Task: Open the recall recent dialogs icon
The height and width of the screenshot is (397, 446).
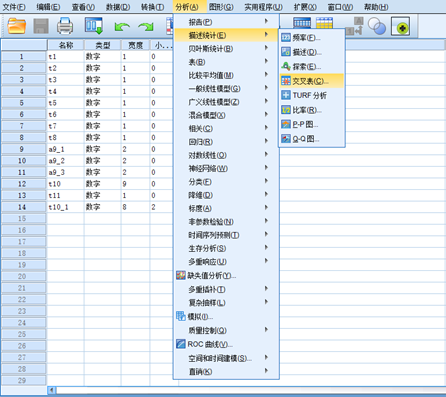Action: point(94,26)
